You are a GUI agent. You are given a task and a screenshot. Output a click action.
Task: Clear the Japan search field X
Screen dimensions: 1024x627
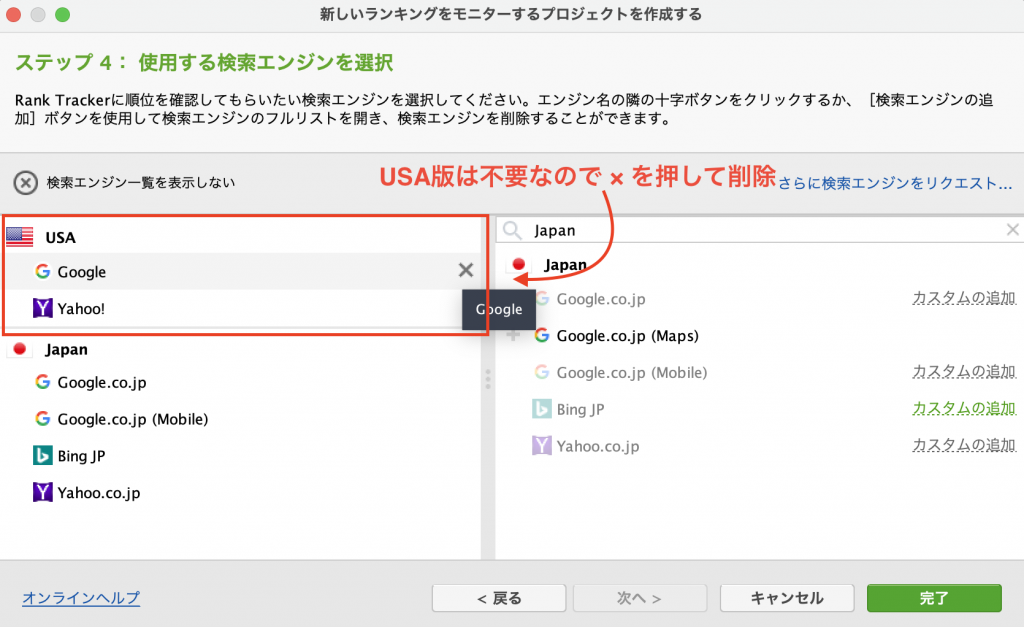pyautogui.click(x=1012, y=229)
